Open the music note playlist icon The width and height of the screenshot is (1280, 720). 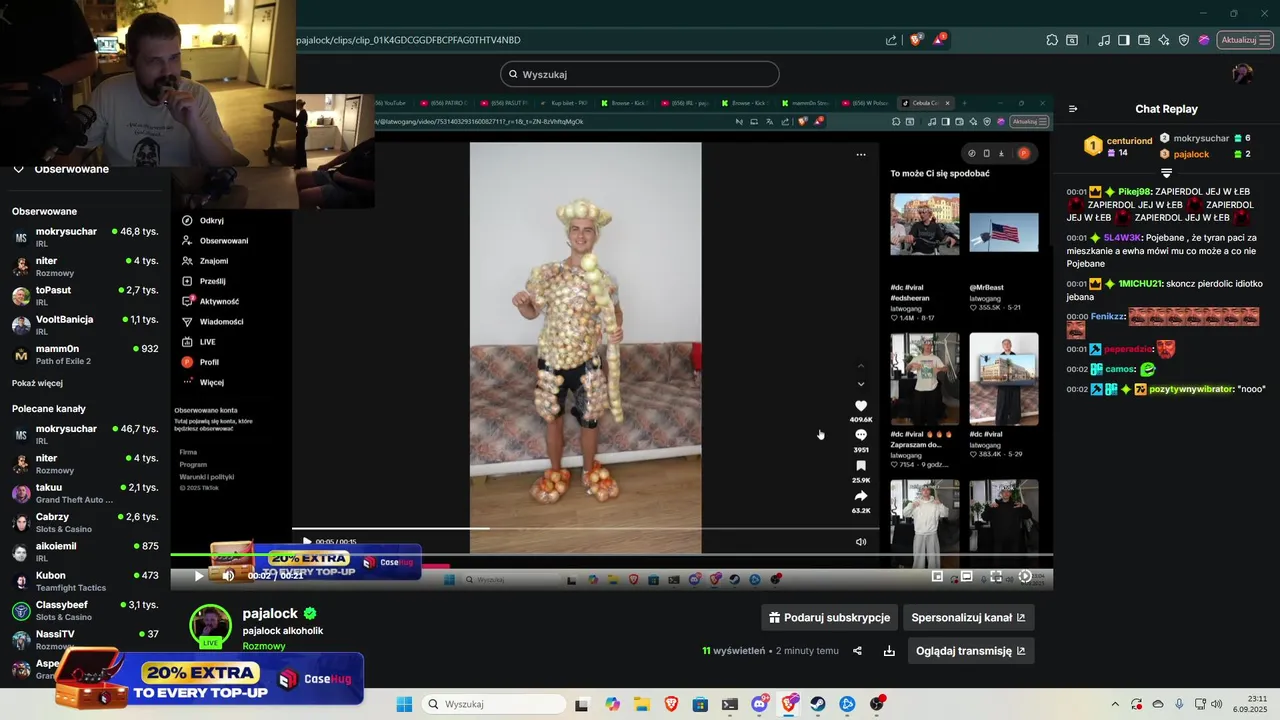point(1104,40)
